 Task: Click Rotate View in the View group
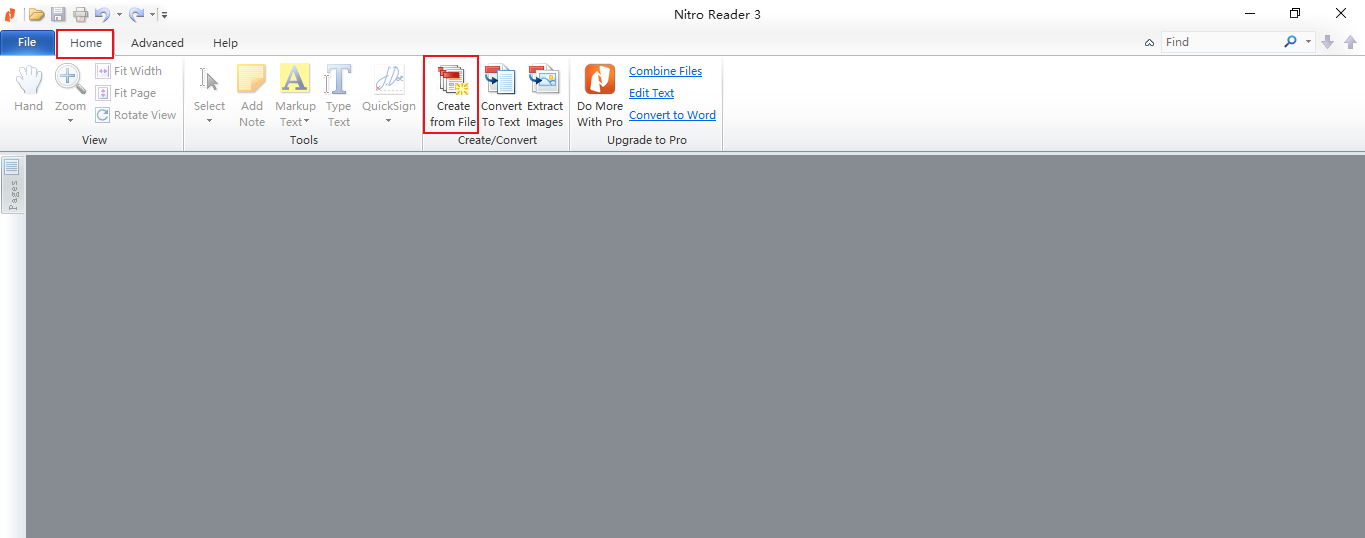pyautogui.click(x=136, y=115)
